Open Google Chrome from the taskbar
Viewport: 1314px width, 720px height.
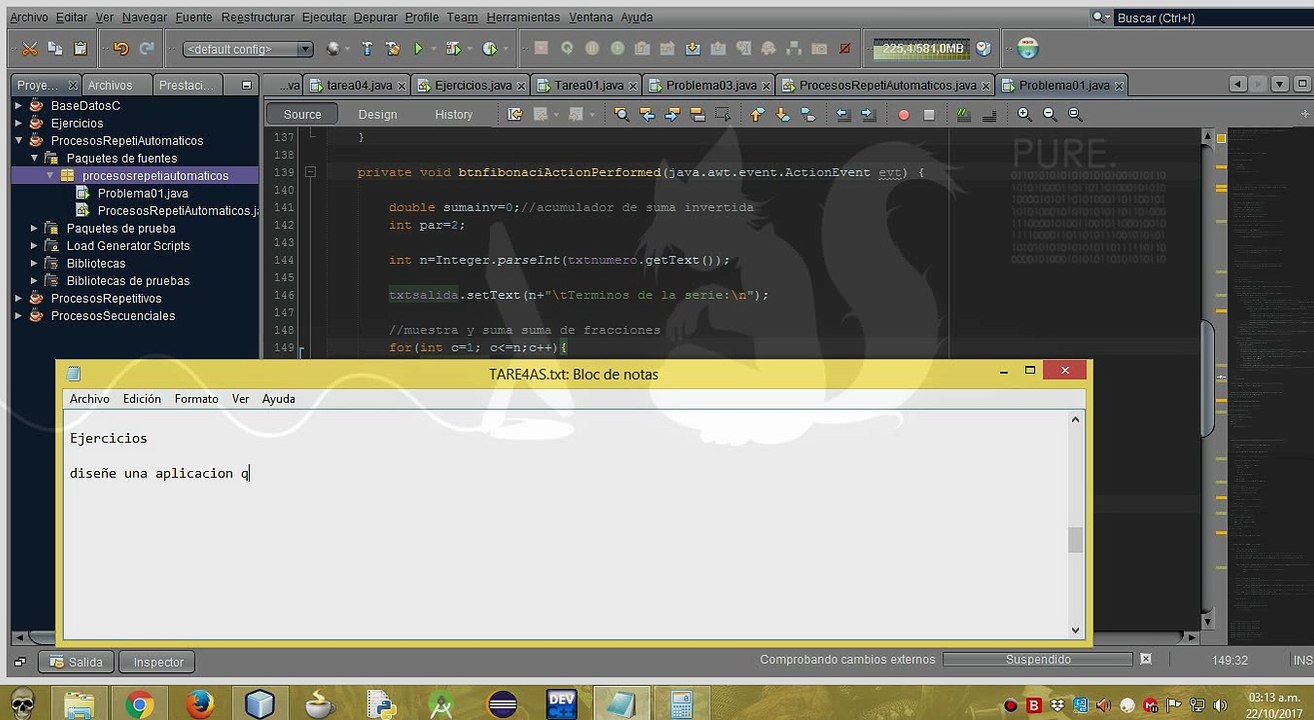[x=140, y=704]
